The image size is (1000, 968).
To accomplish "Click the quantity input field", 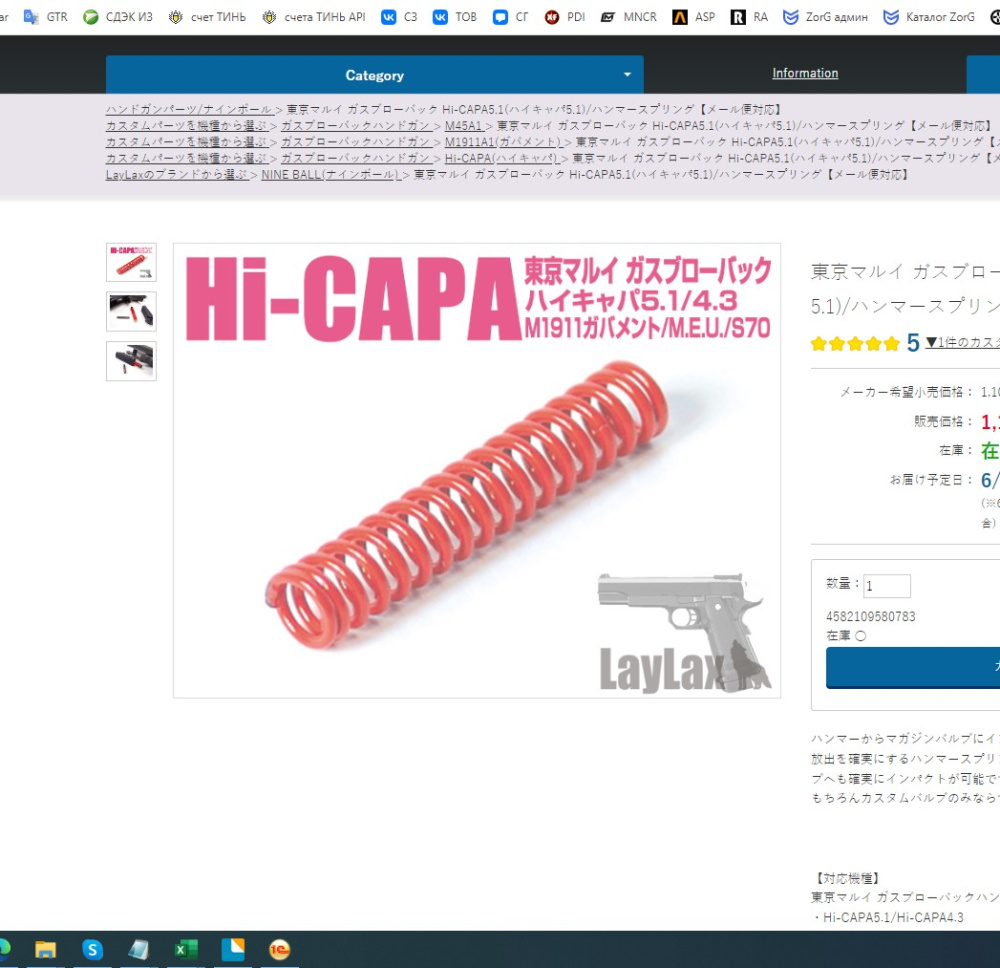I will (887, 586).
